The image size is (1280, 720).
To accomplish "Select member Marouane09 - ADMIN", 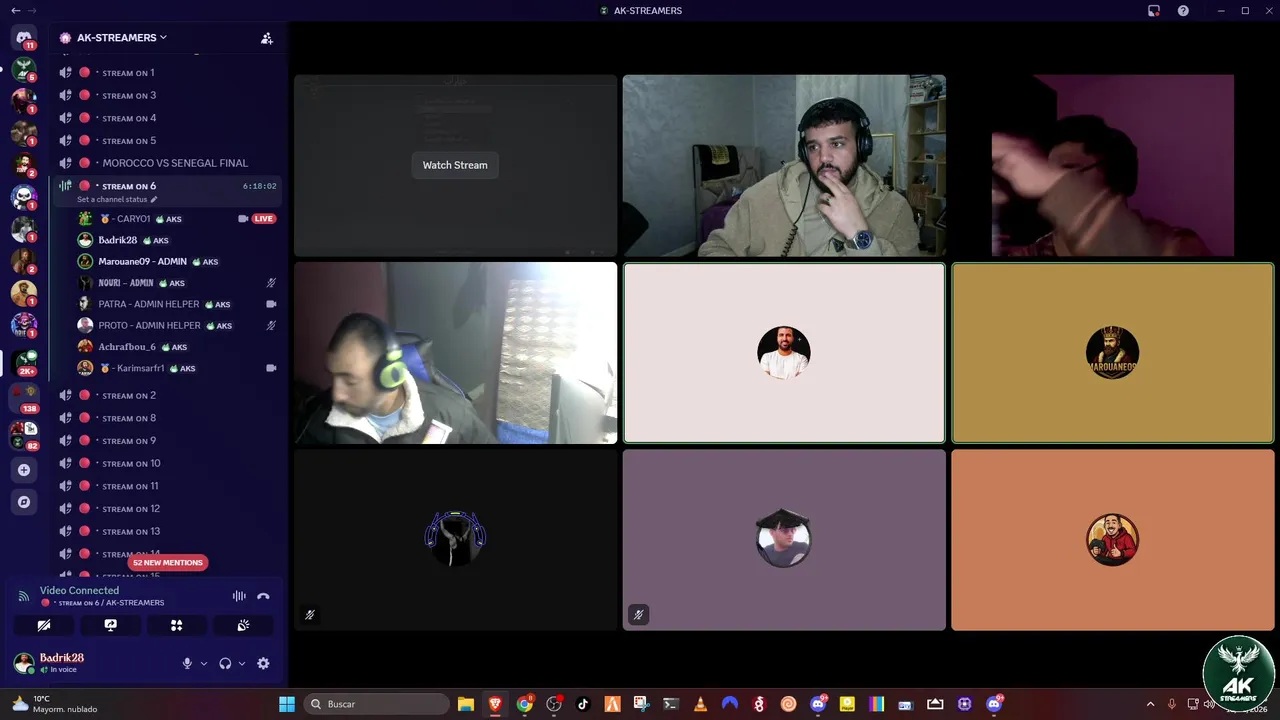I will point(177,261).
